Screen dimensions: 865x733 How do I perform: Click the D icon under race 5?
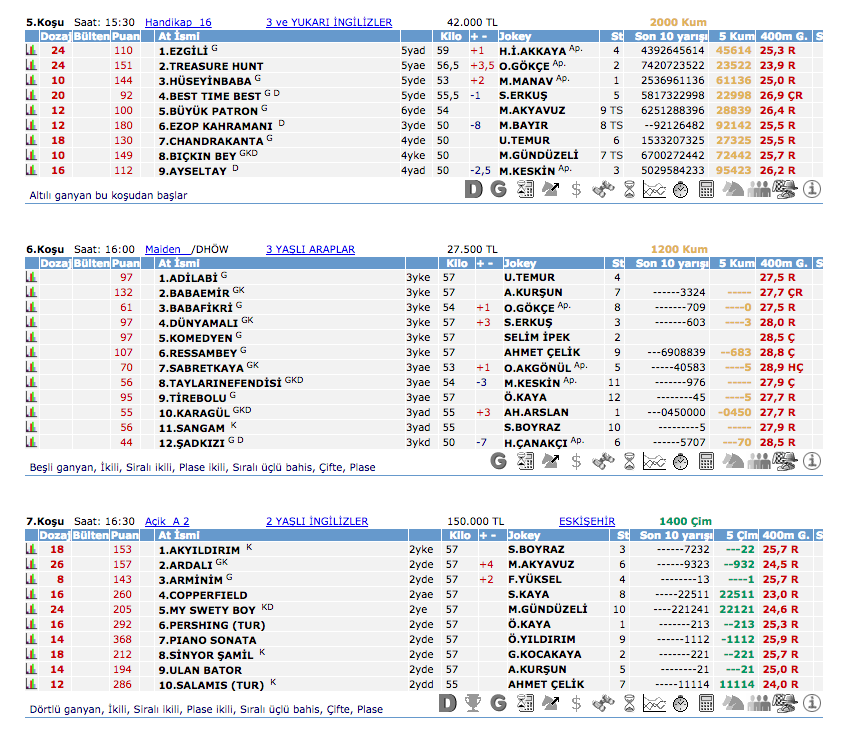click(x=474, y=189)
